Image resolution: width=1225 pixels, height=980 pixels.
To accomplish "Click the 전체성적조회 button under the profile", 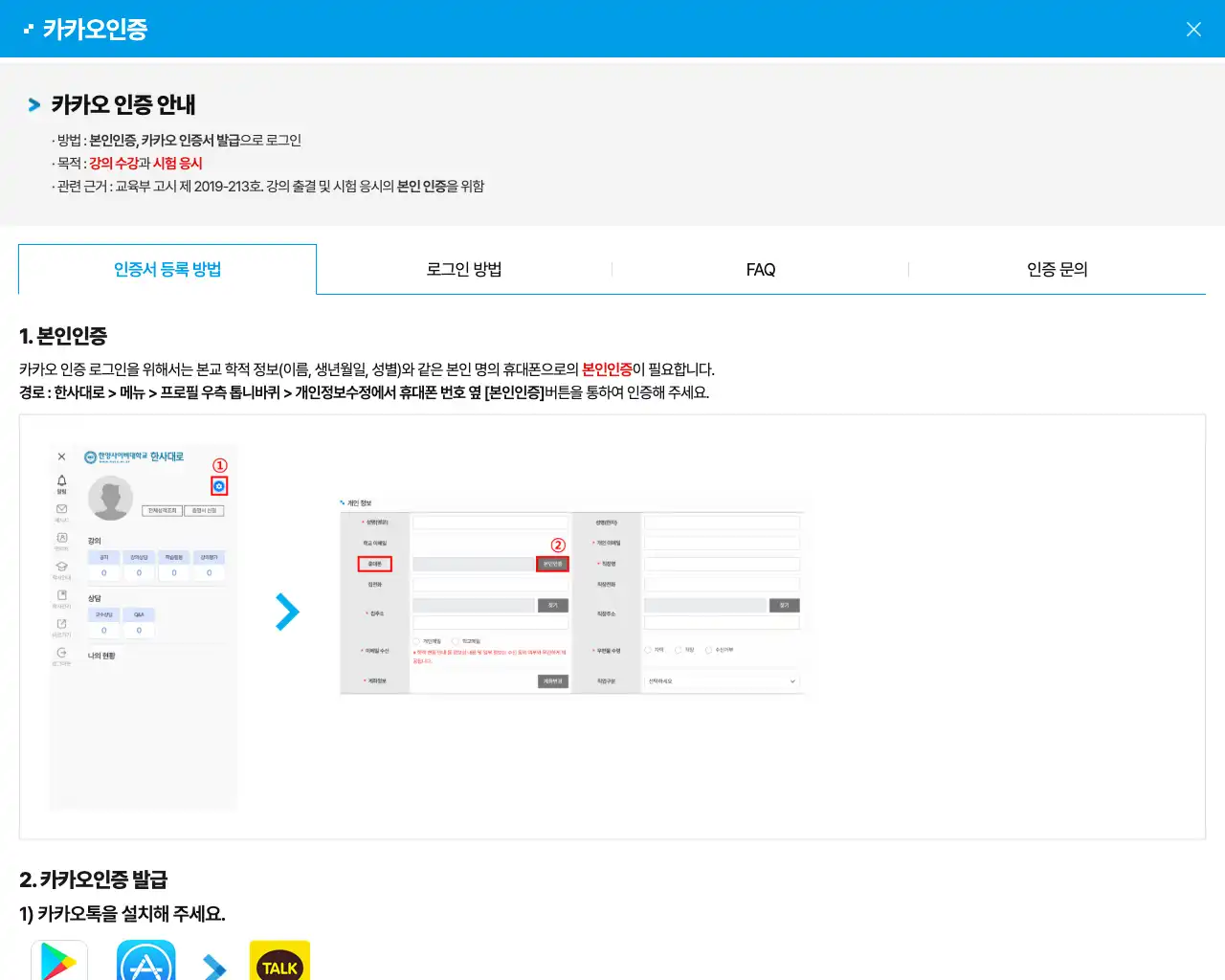I will (163, 510).
